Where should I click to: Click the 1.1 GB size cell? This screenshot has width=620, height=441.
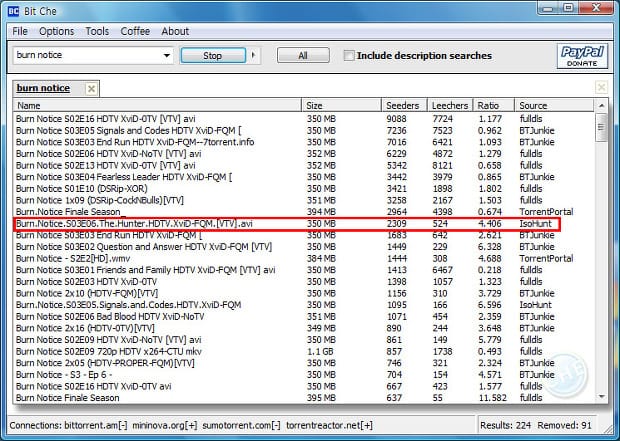320,352
